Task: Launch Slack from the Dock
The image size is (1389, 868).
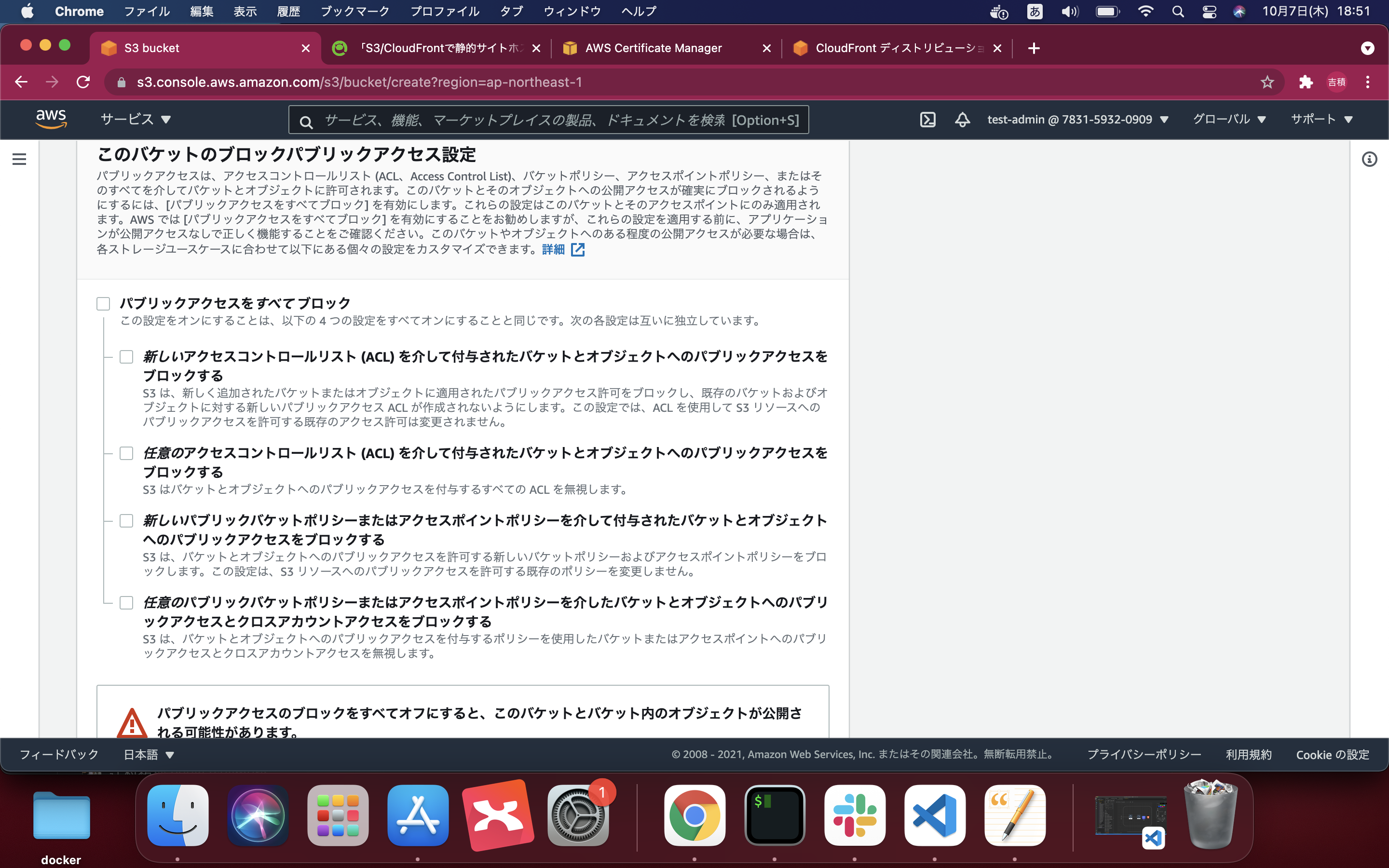Action: pyautogui.click(x=855, y=815)
